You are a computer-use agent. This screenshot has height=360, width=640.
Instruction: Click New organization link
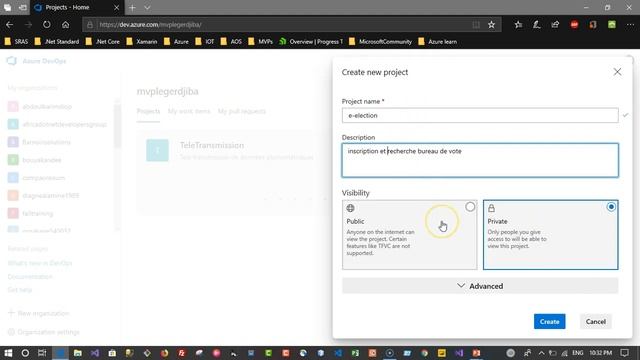(x=39, y=313)
